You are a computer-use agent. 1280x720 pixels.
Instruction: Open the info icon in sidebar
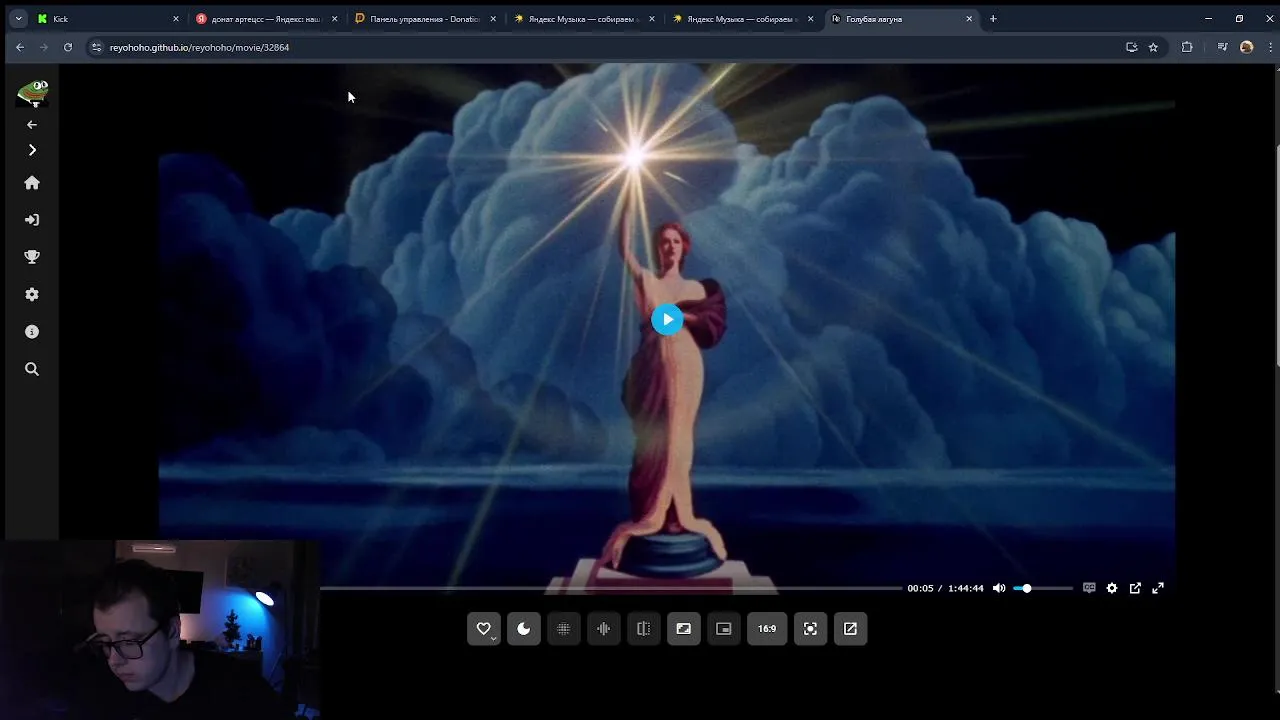pos(32,332)
